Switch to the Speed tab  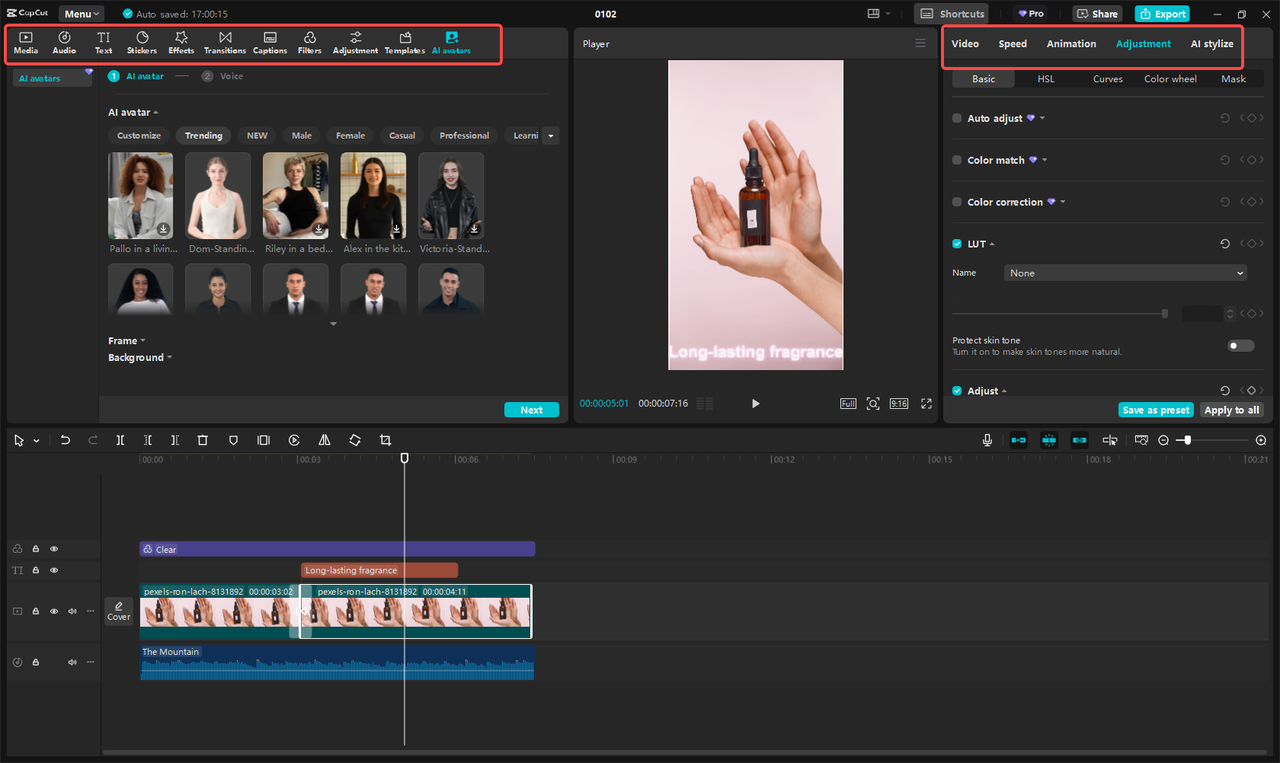[x=1012, y=44]
